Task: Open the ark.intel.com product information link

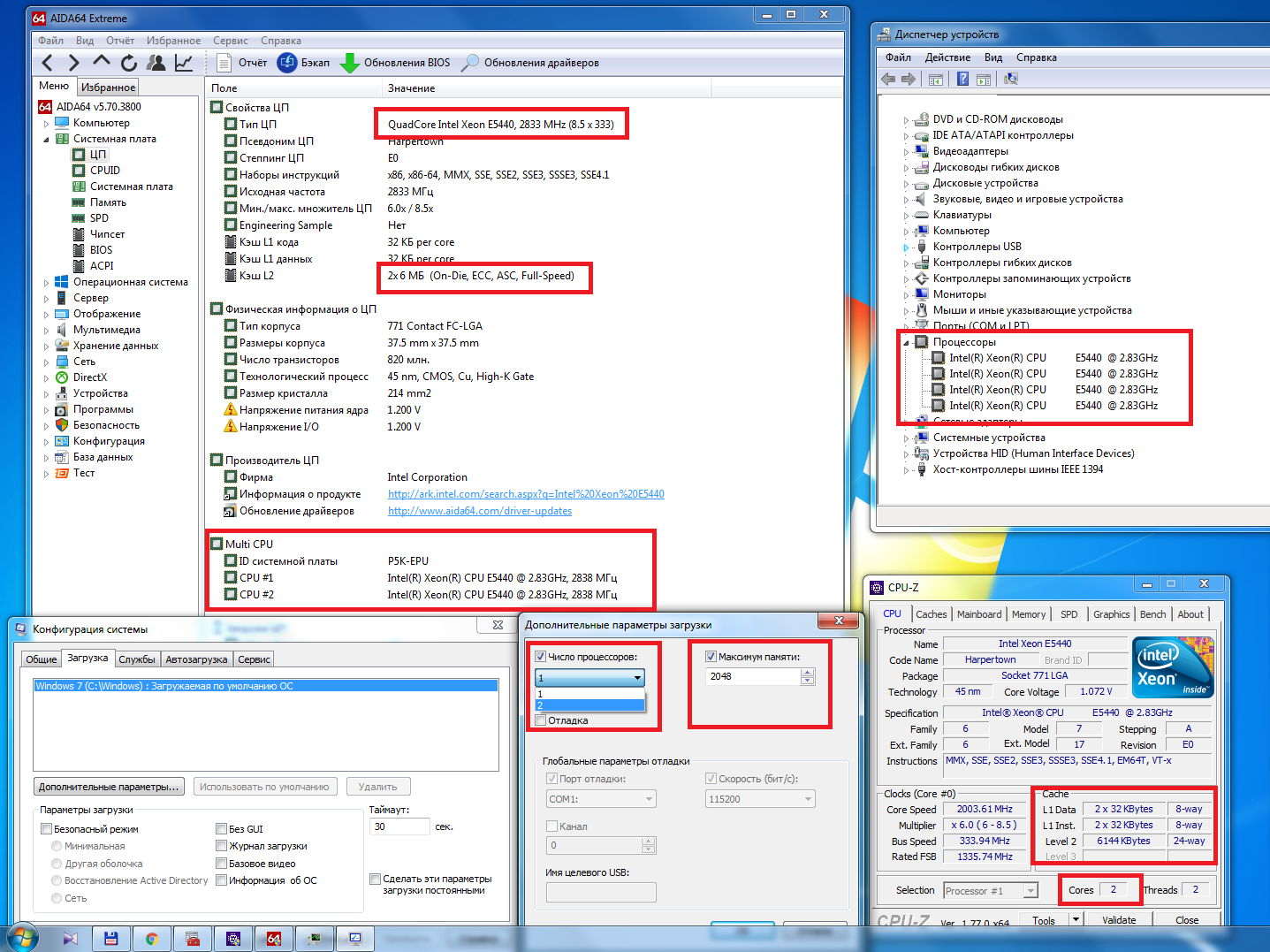Action: tap(526, 494)
